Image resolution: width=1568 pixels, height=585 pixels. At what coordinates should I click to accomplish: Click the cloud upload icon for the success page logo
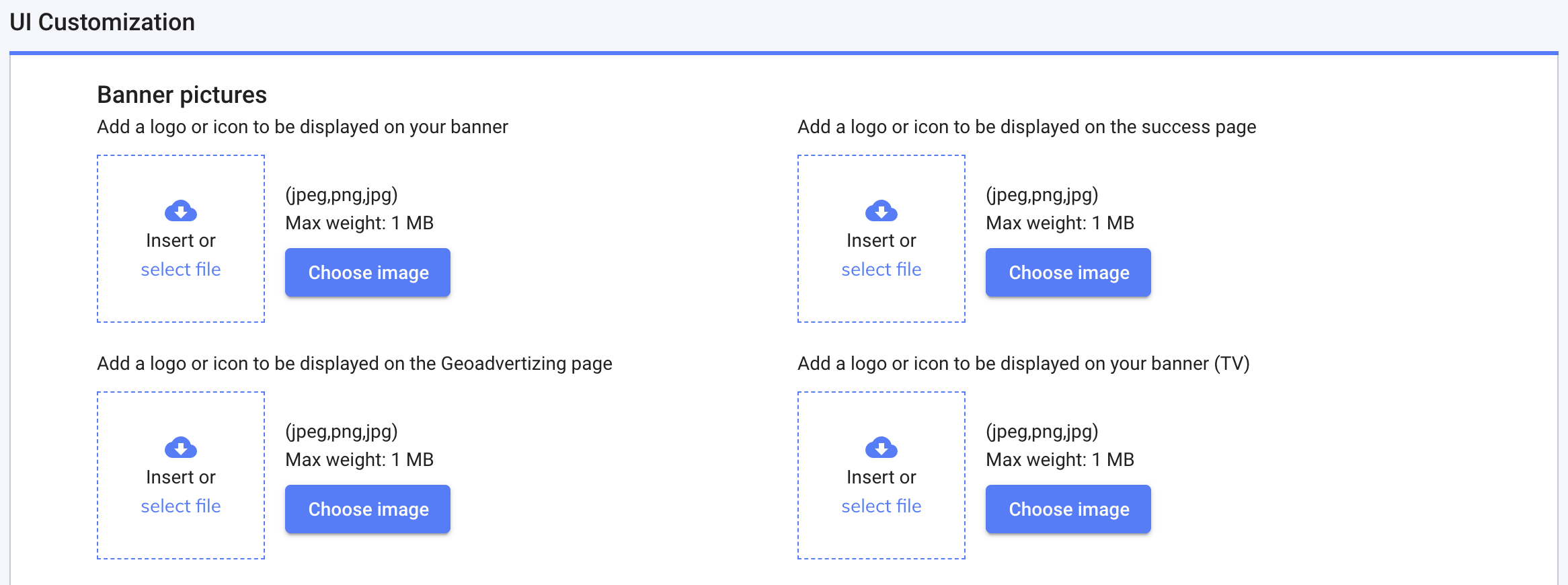coord(881,210)
